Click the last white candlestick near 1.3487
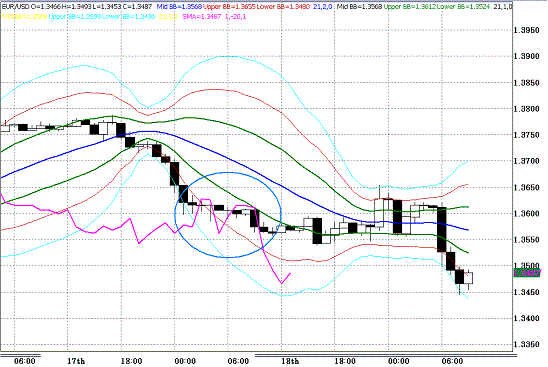548x367 pixels. pyautogui.click(x=468, y=278)
